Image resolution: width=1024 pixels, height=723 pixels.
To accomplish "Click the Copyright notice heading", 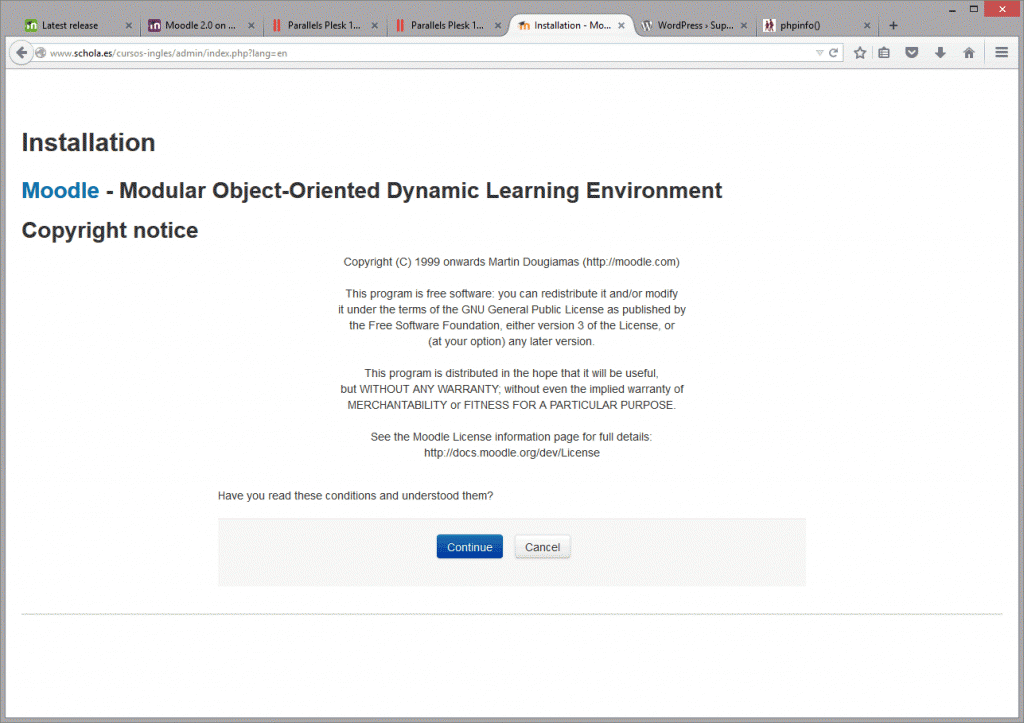I will [110, 231].
